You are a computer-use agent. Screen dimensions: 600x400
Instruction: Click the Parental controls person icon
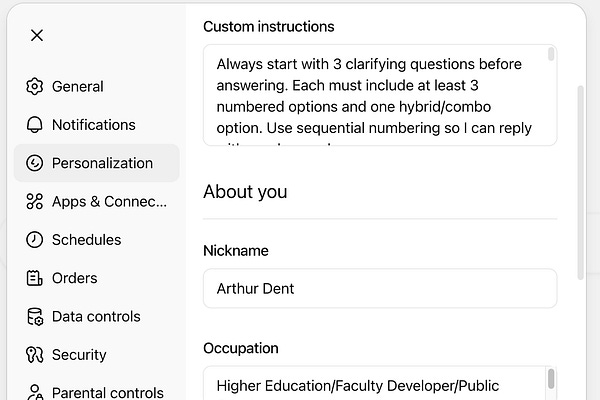coord(35,392)
